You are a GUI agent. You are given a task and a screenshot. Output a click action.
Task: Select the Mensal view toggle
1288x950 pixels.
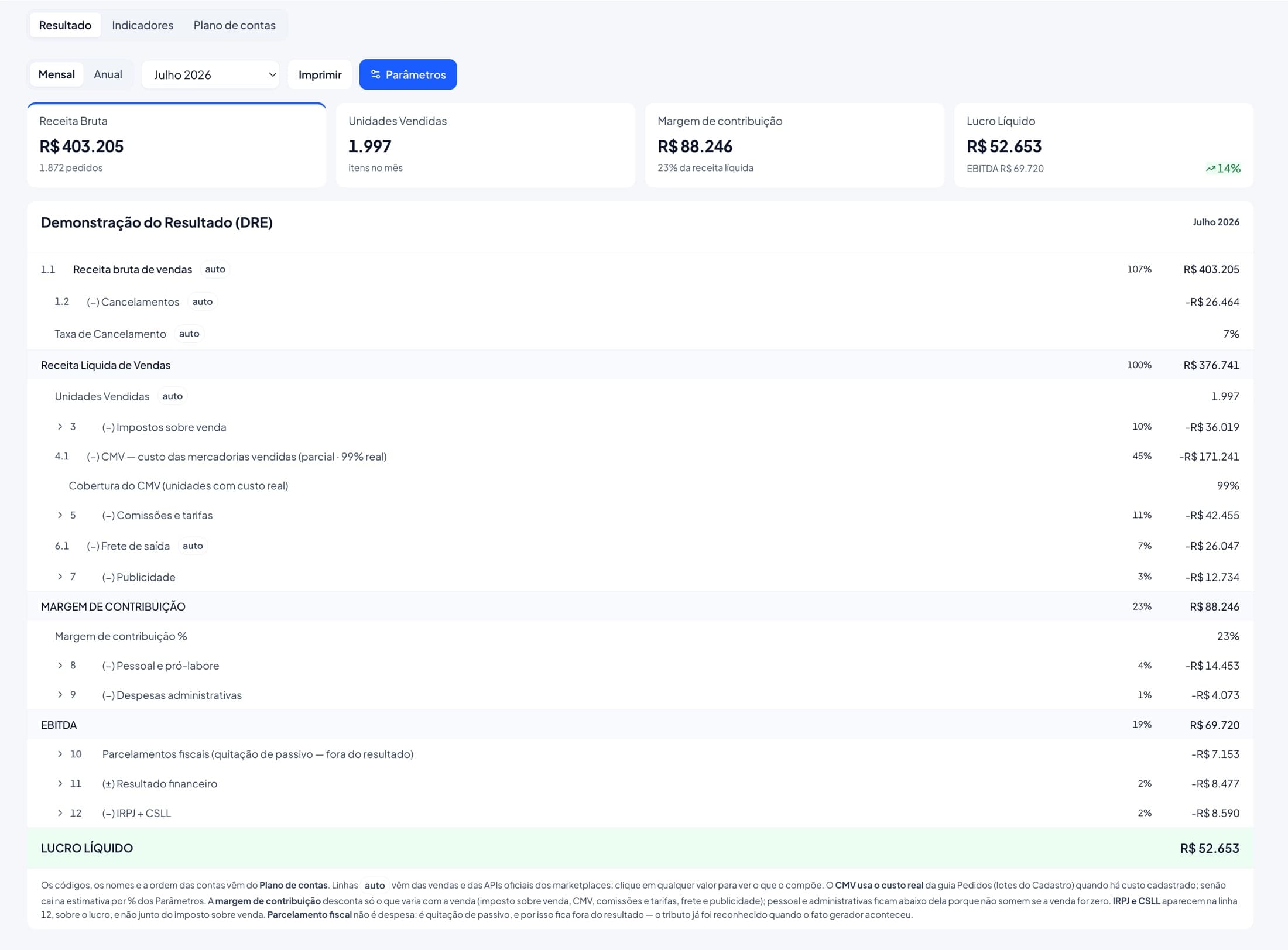tap(57, 74)
